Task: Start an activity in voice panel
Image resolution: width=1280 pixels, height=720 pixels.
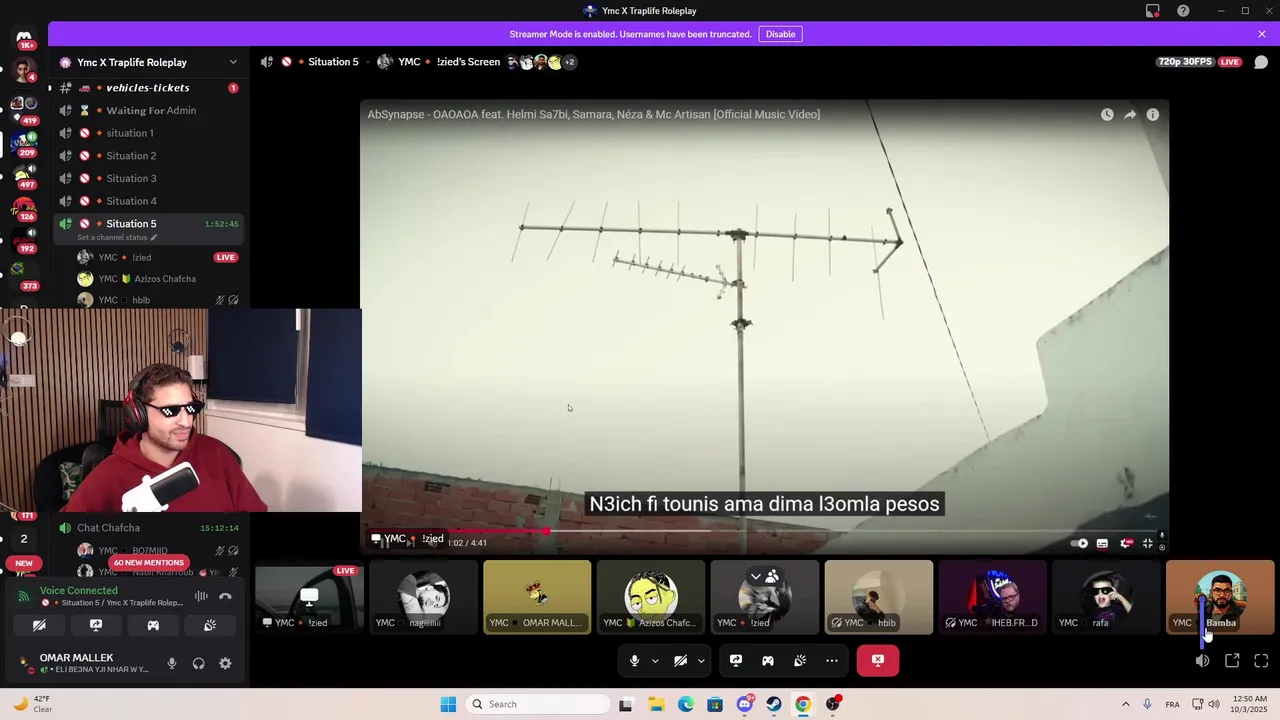Action: (x=153, y=625)
